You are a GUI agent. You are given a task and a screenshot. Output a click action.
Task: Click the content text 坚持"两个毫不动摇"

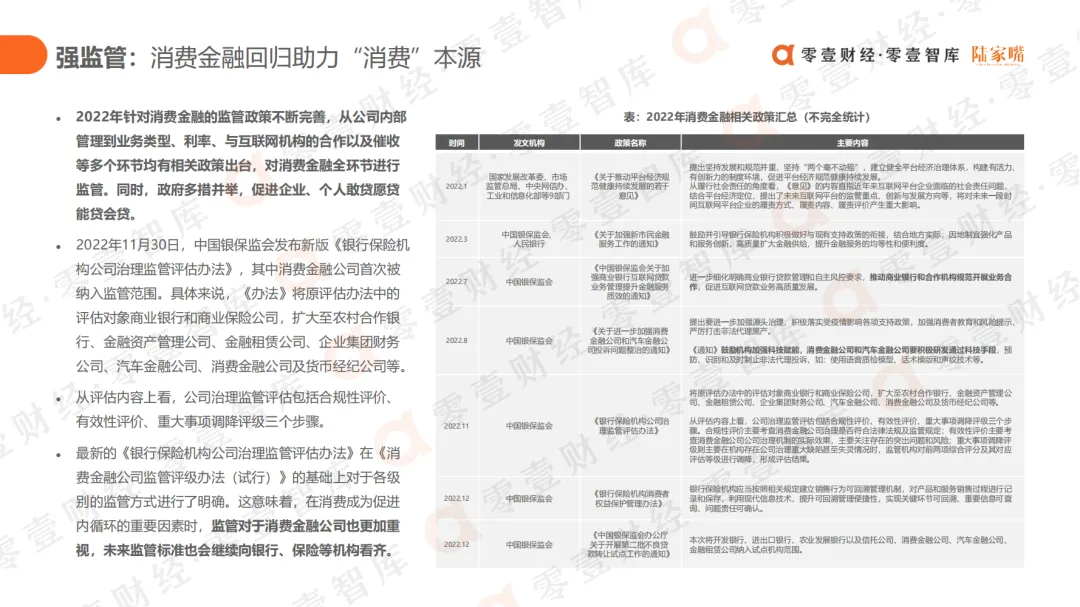pyautogui.click(x=821, y=167)
